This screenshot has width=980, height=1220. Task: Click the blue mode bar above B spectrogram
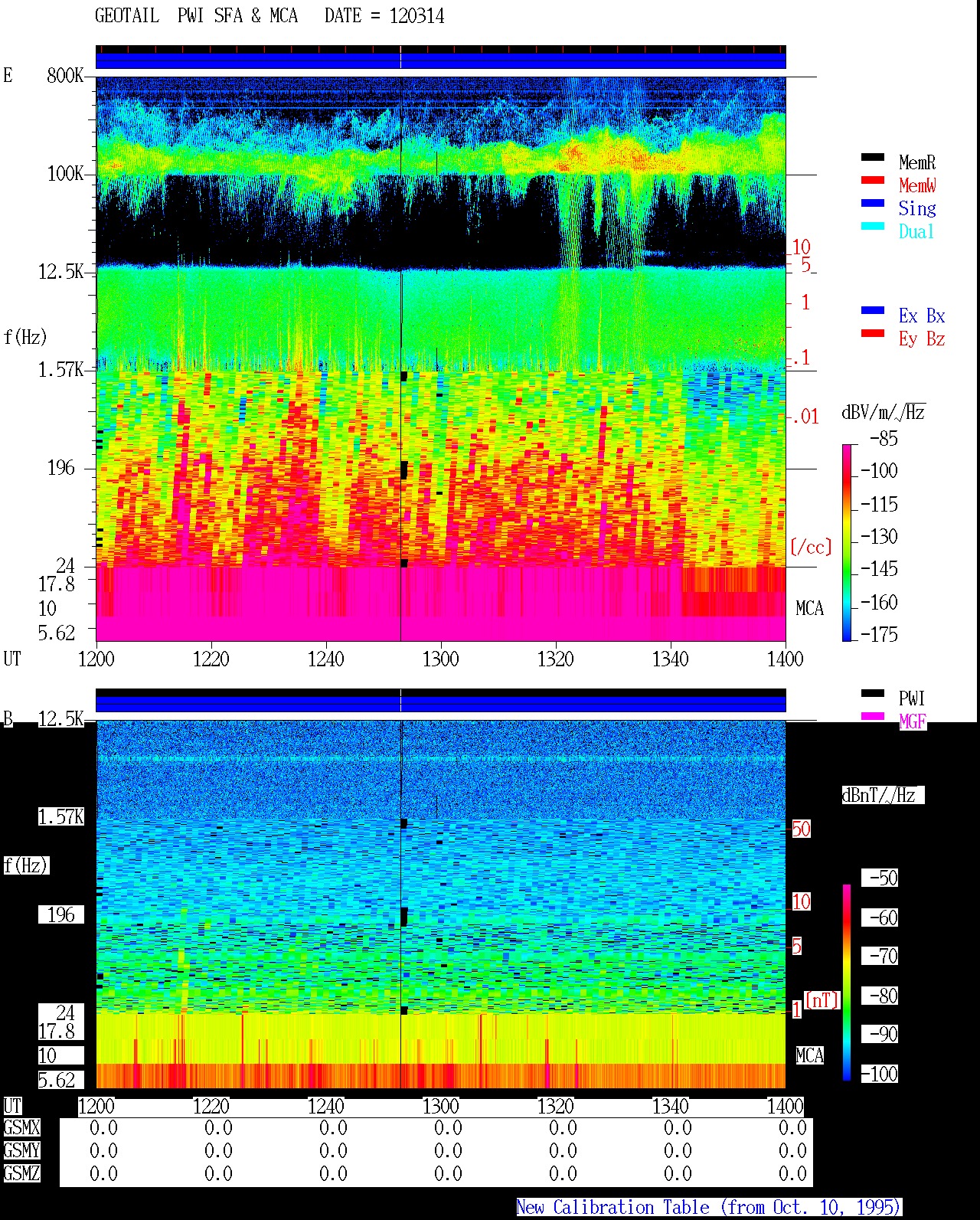[441, 704]
